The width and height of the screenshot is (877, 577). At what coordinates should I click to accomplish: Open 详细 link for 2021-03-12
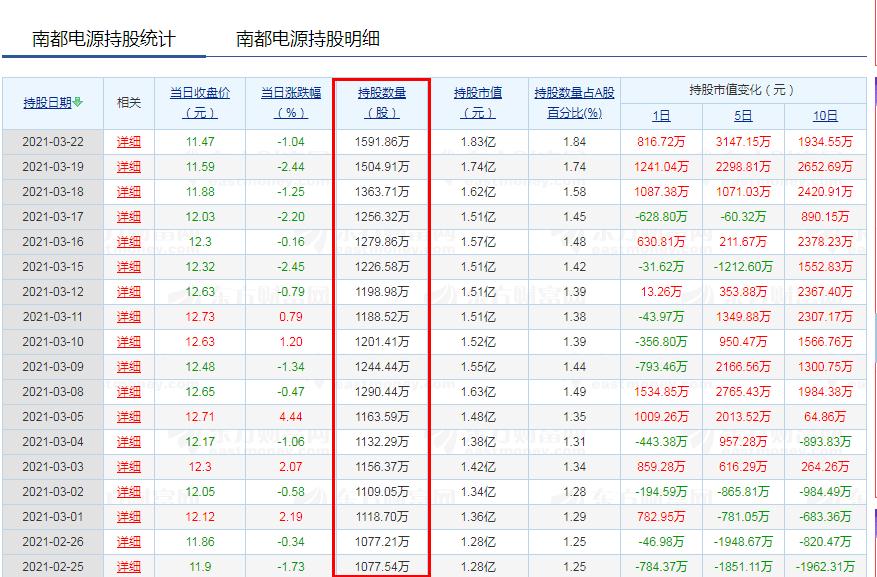(129, 292)
